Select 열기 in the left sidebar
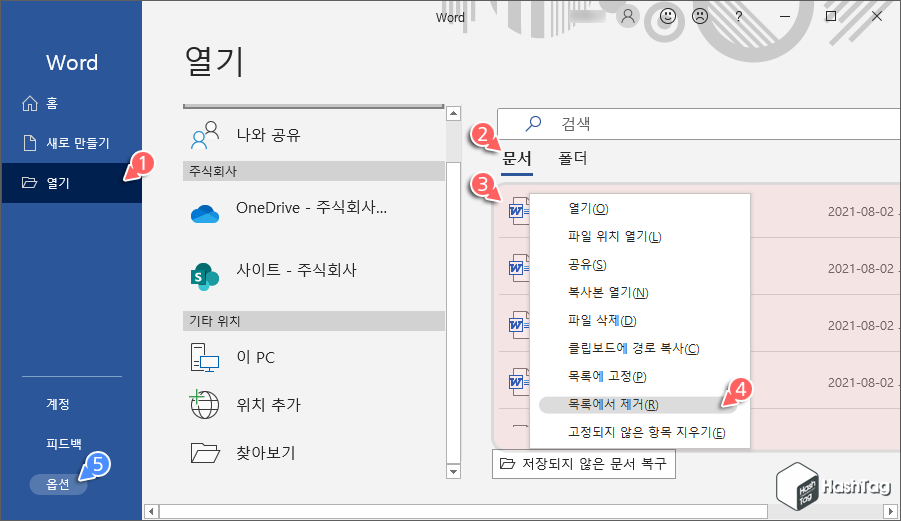 tap(72, 183)
